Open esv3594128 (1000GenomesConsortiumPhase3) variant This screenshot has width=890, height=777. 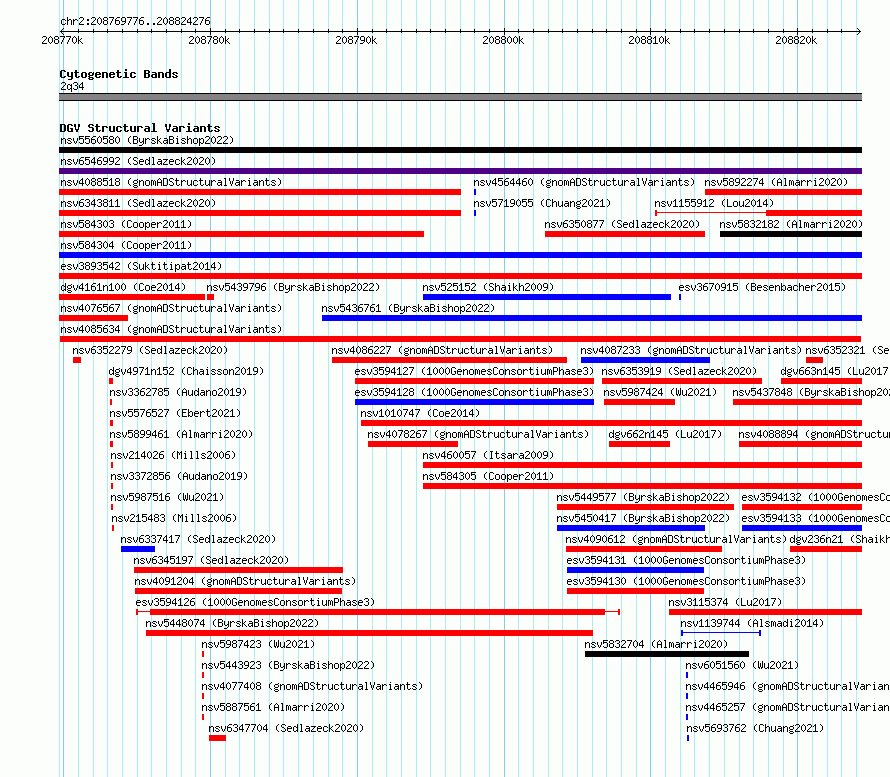click(475, 402)
